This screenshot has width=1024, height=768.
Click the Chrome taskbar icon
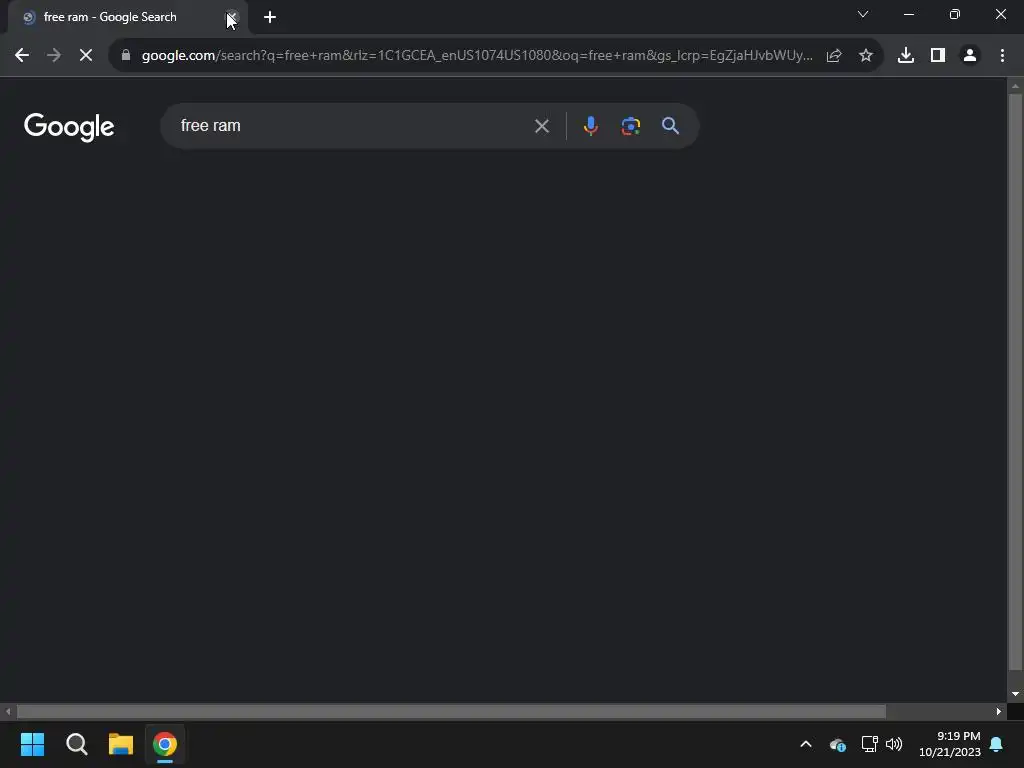(x=165, y=744)
